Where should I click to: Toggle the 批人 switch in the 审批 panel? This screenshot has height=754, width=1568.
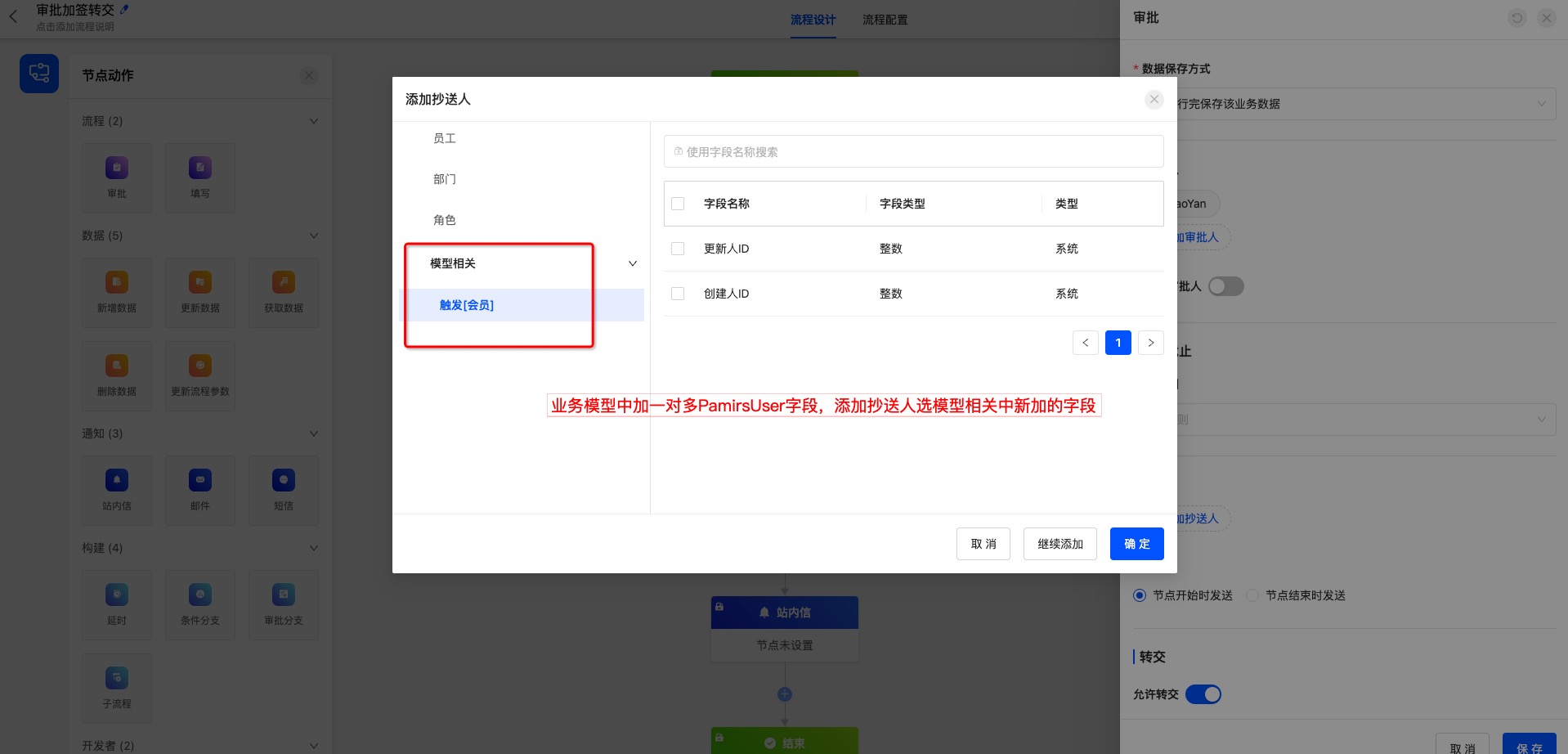pyautogui.click(x=1226, y=286)
